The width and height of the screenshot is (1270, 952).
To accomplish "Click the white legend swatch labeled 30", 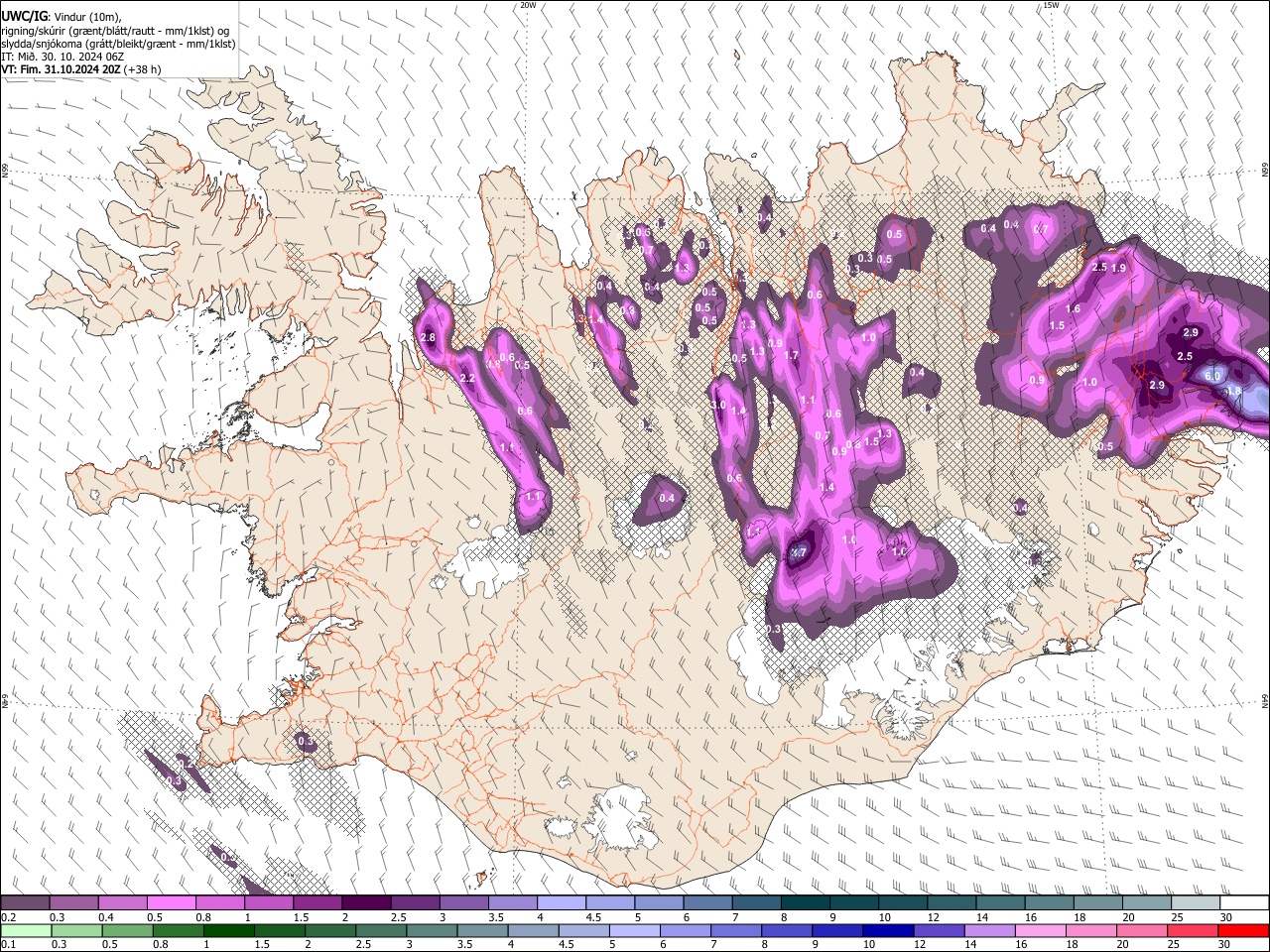I will [1244, 903].
